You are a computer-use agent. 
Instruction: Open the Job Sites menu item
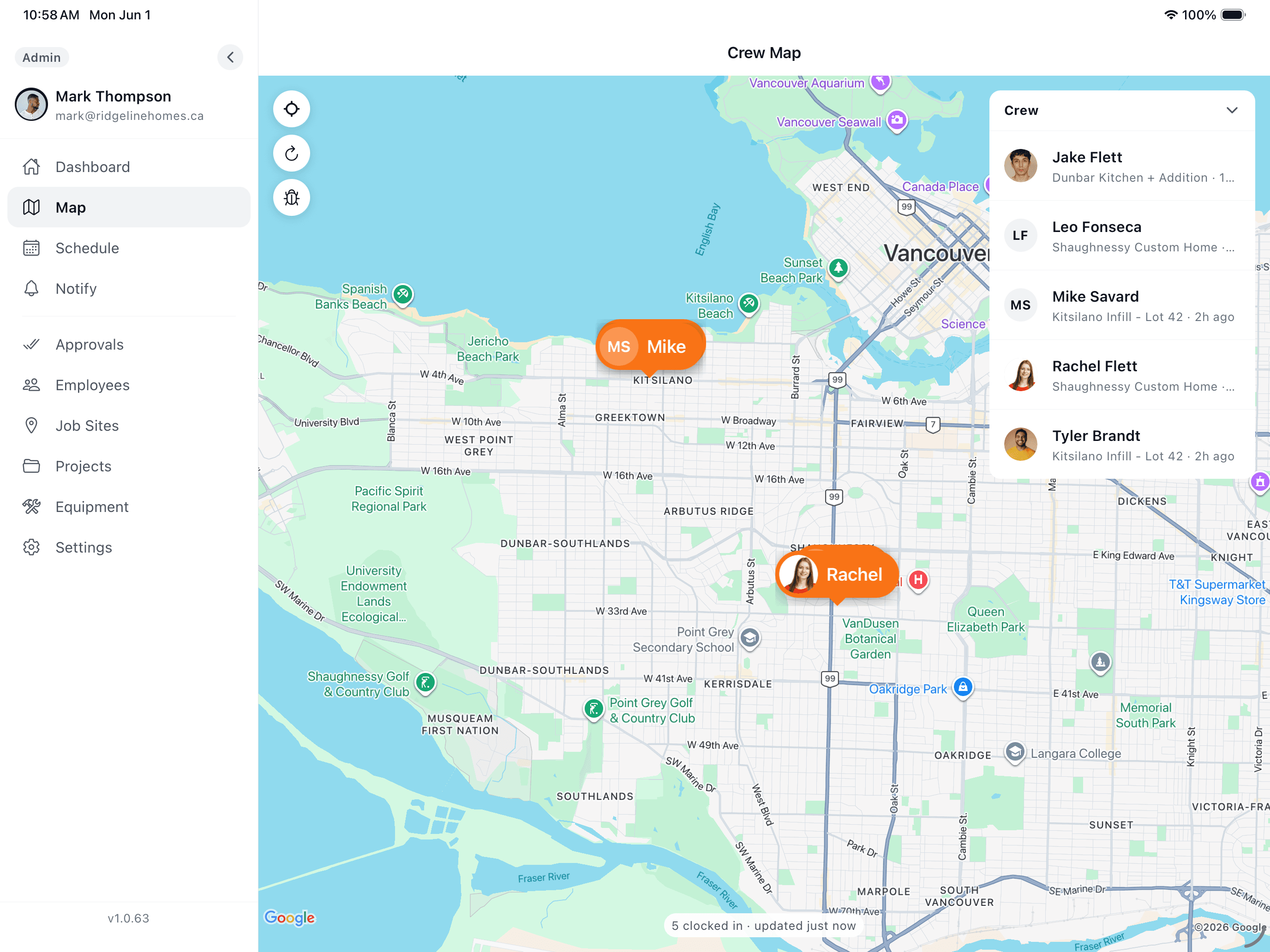pyautogui.click(x=129, y=426)
